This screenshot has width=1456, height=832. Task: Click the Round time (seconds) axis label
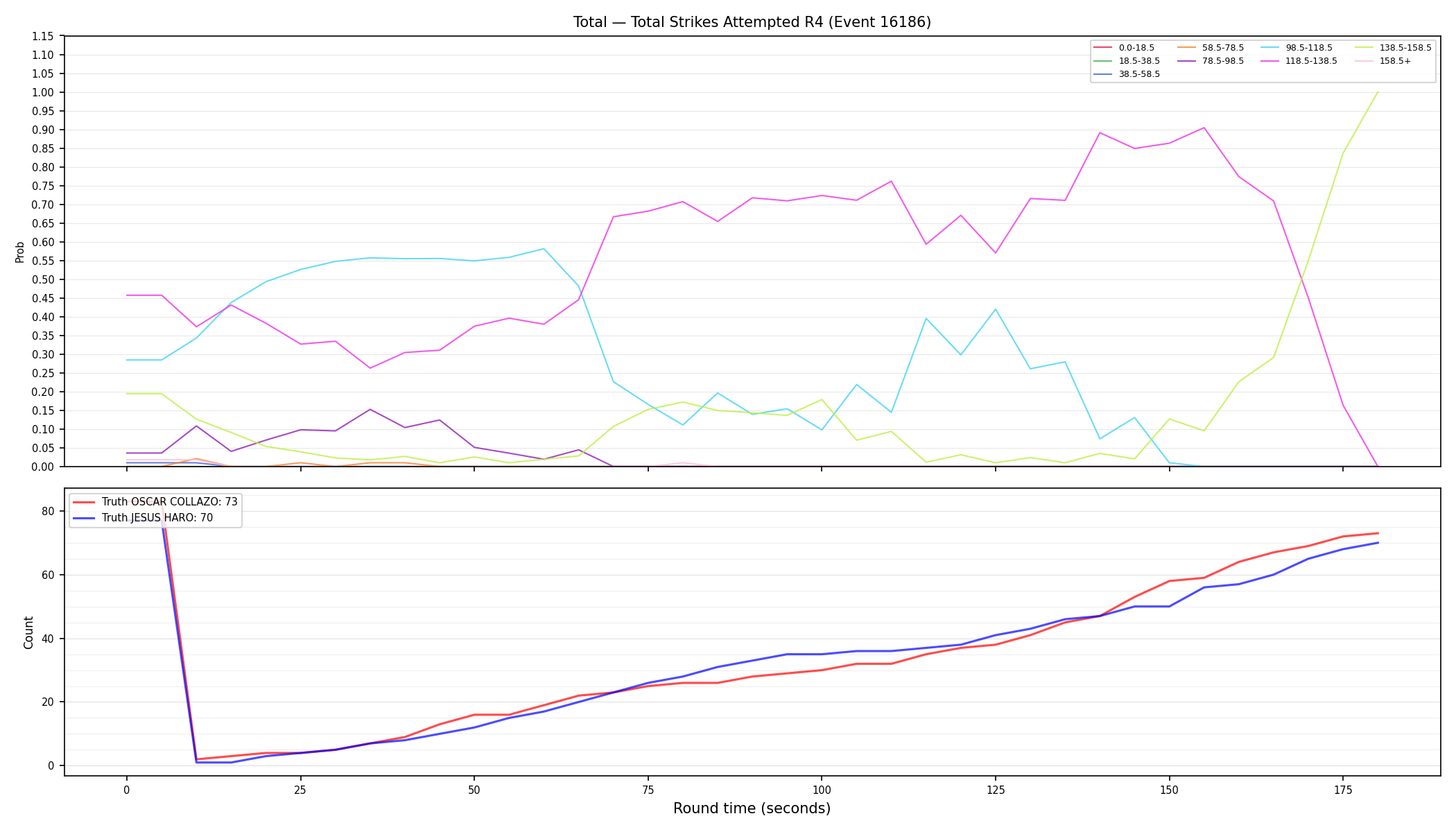click(752, 808)
